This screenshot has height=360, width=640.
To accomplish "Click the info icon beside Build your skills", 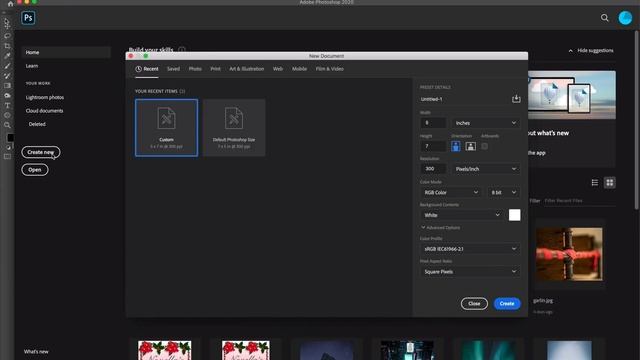I will coord(182,49).
